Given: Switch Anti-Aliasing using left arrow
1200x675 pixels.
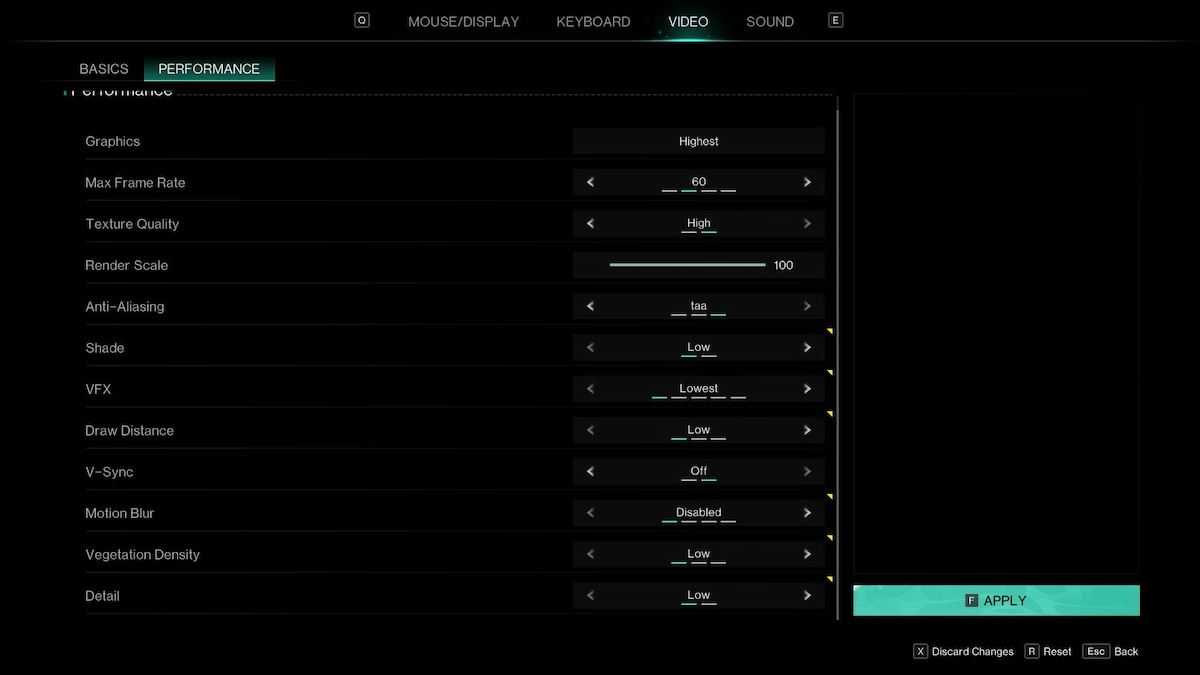Looking at the screenshot, I should tap(590, 306).
